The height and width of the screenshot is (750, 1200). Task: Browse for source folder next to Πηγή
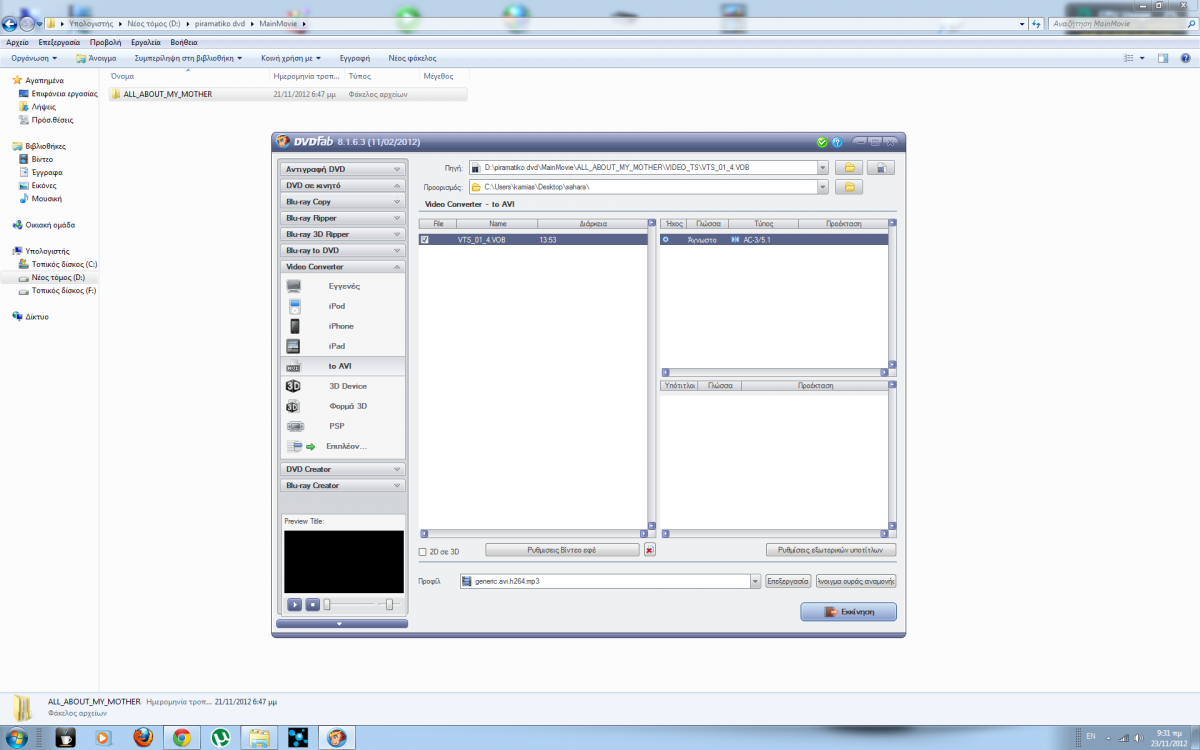(848, 168)
